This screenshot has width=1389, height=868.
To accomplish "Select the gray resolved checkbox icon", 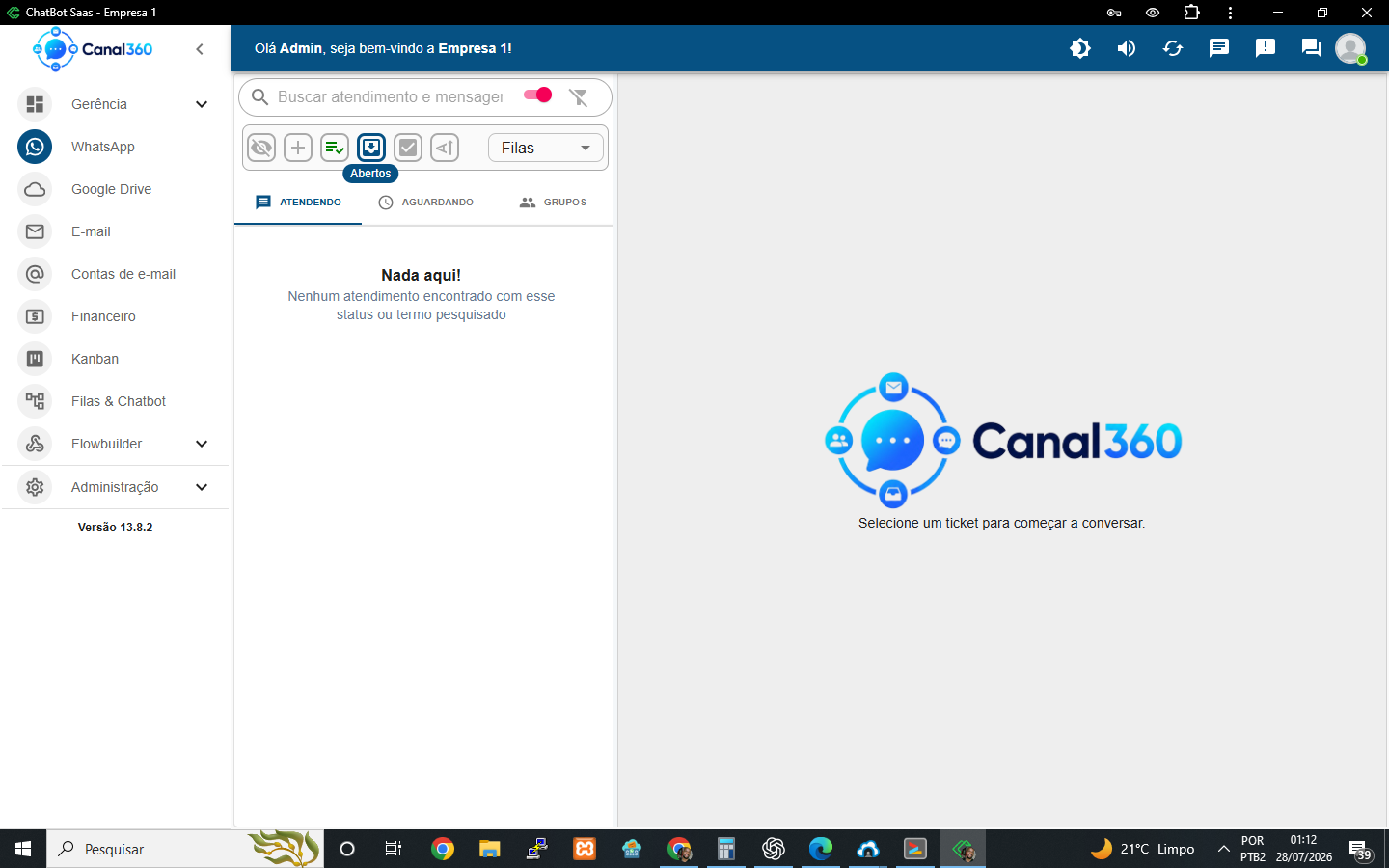I will tap(408, 148).
